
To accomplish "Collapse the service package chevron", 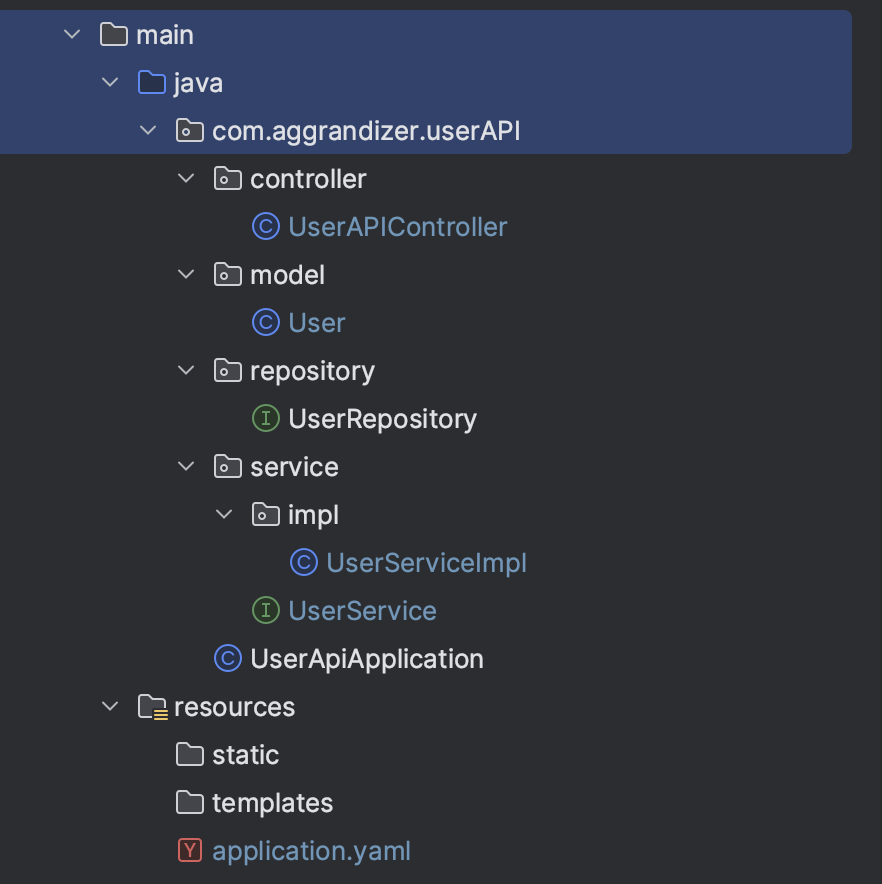I will (x=186, y=467).
